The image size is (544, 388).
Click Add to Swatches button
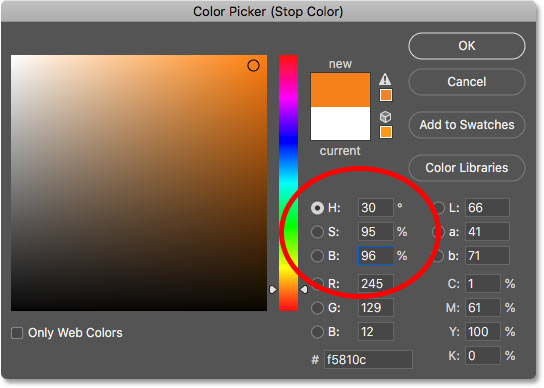[467, 125]
